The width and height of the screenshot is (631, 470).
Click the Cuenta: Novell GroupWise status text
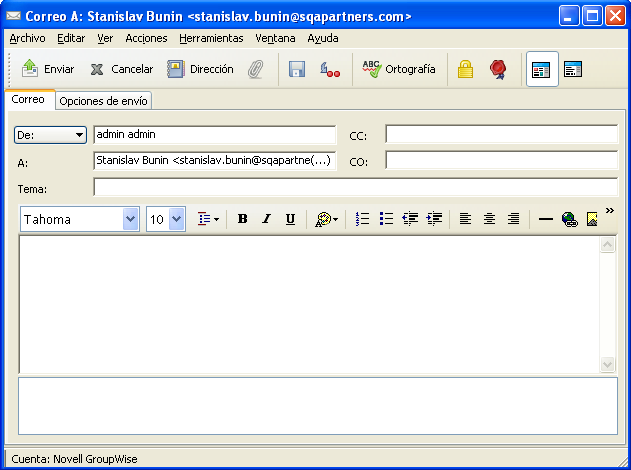74,459
